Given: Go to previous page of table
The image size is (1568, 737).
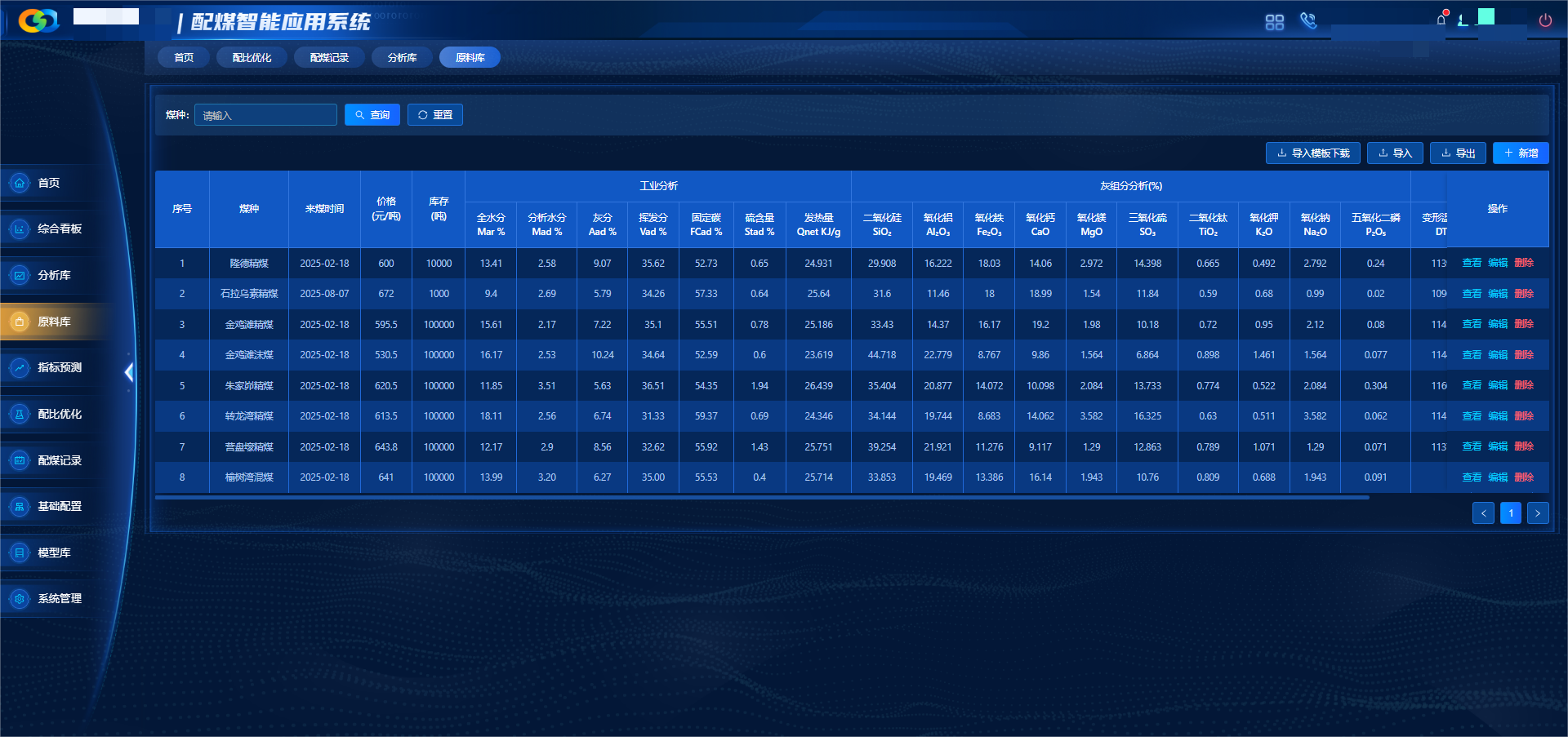Looking at the screenshot, I should [x=1483, y=513].
